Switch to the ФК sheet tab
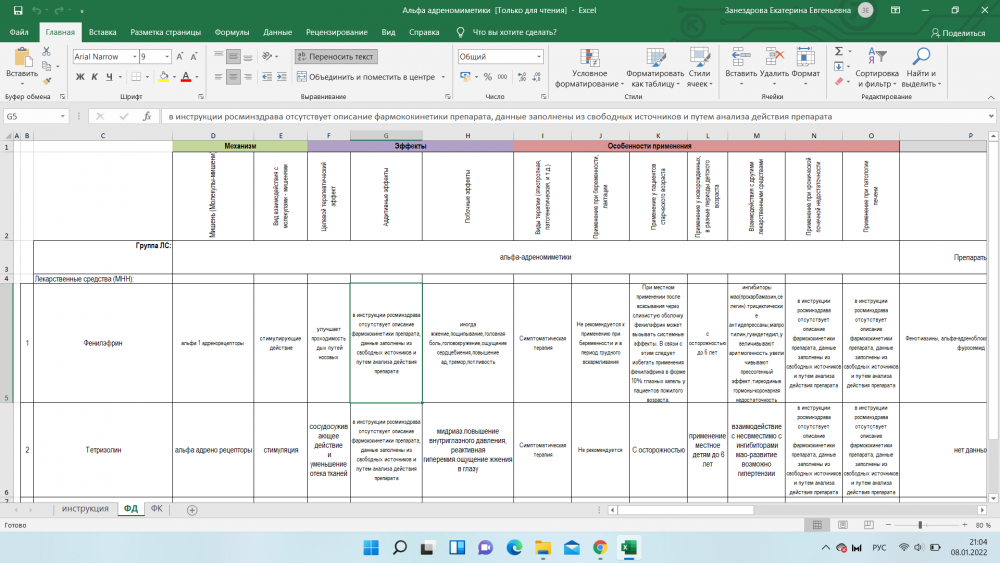 (x=156, y=509)
